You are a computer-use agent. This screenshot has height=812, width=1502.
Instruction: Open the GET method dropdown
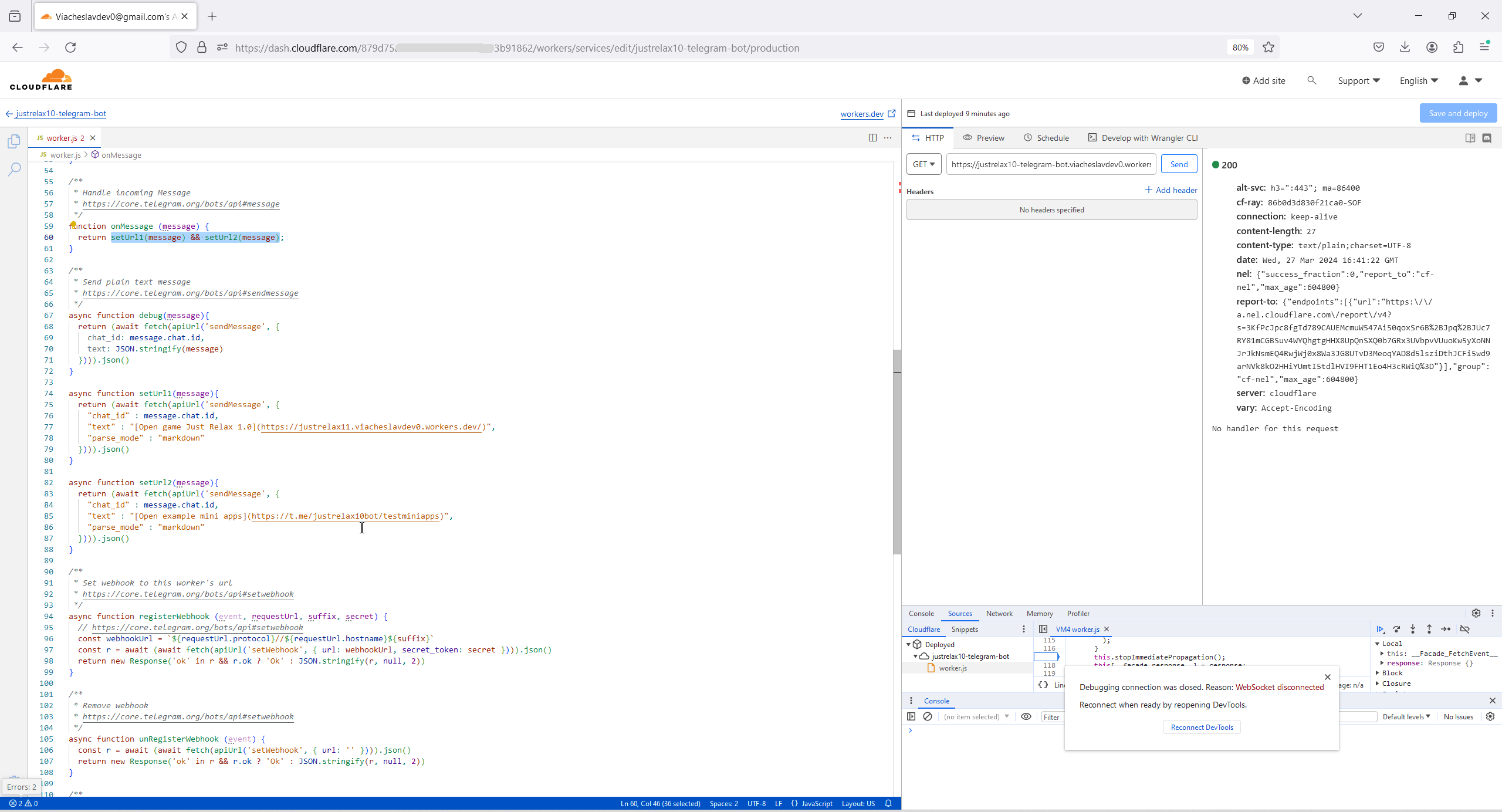click(x=923, y=164)
